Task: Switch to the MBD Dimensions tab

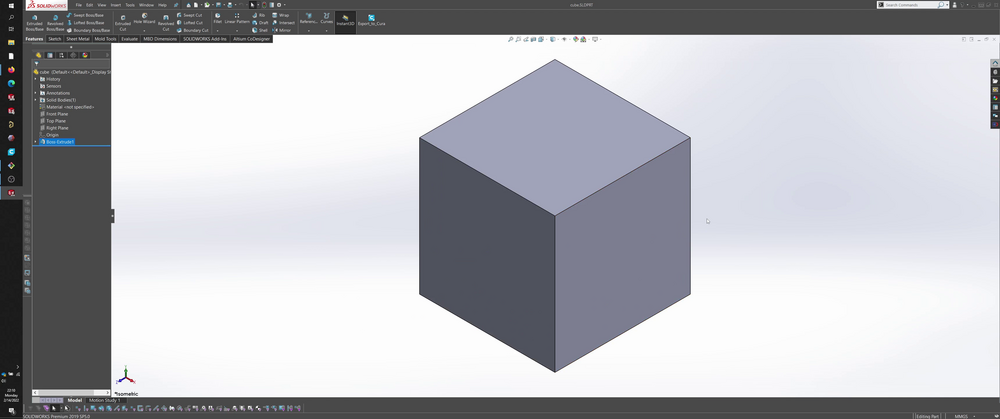Action: click(x=160, y=39)
